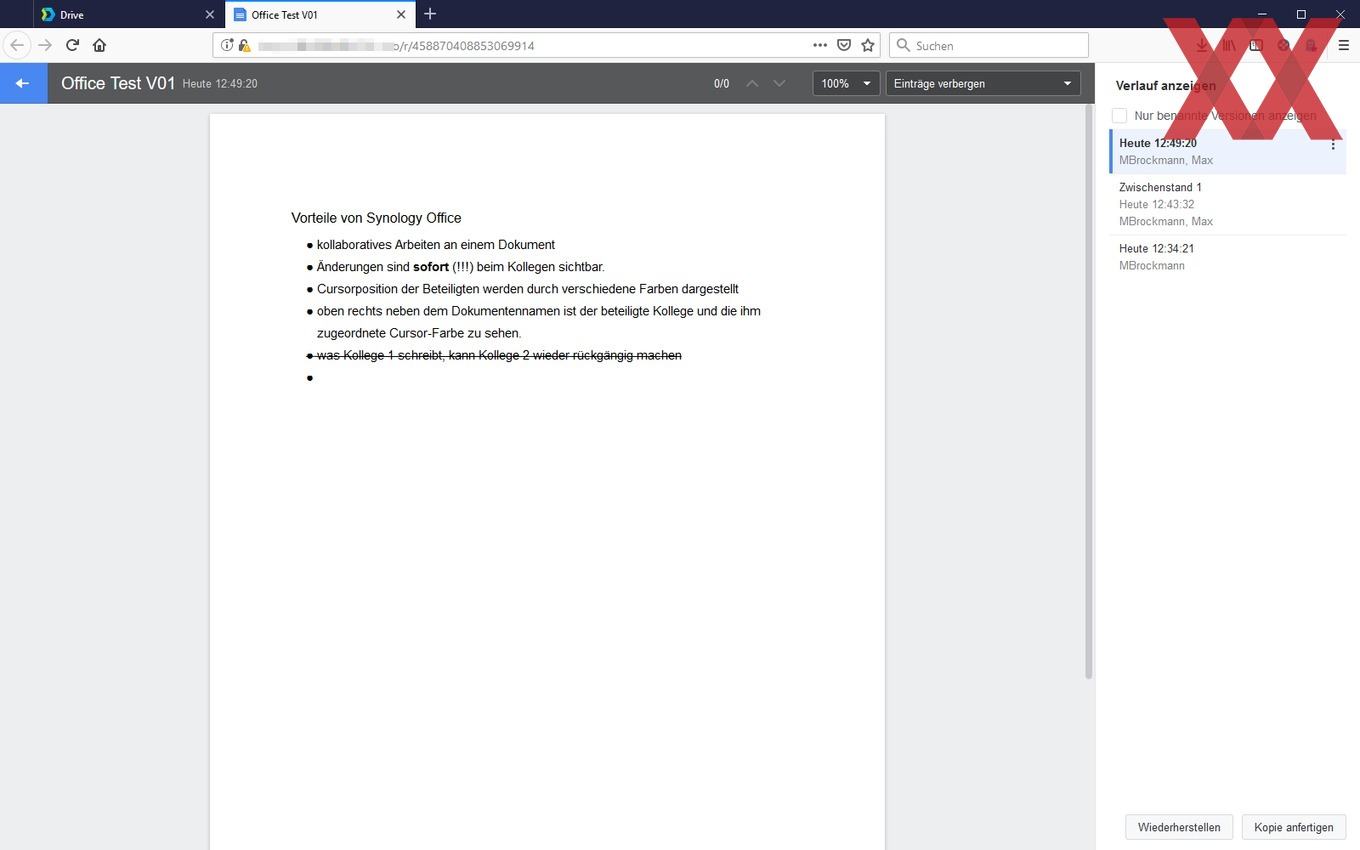
Task: Click in the Suchen search field
Action: point(988,45)
